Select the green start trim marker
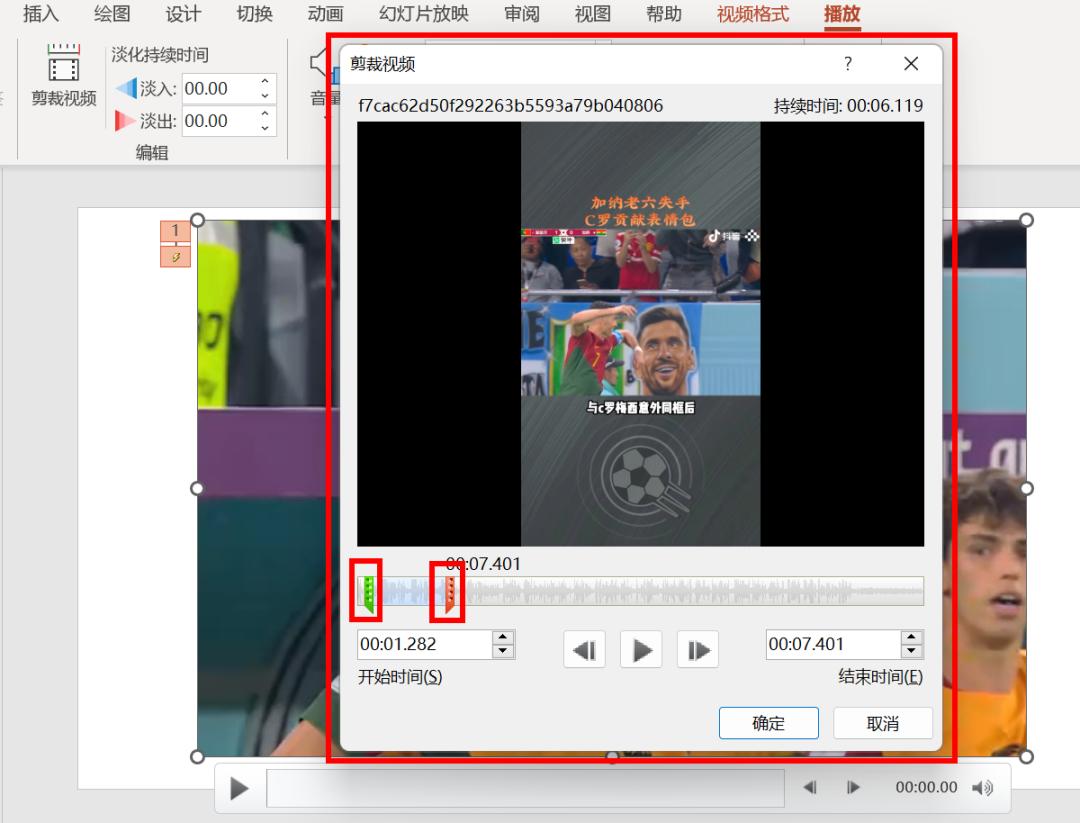This screenshot has width=1080, height=823. [369, 590]
